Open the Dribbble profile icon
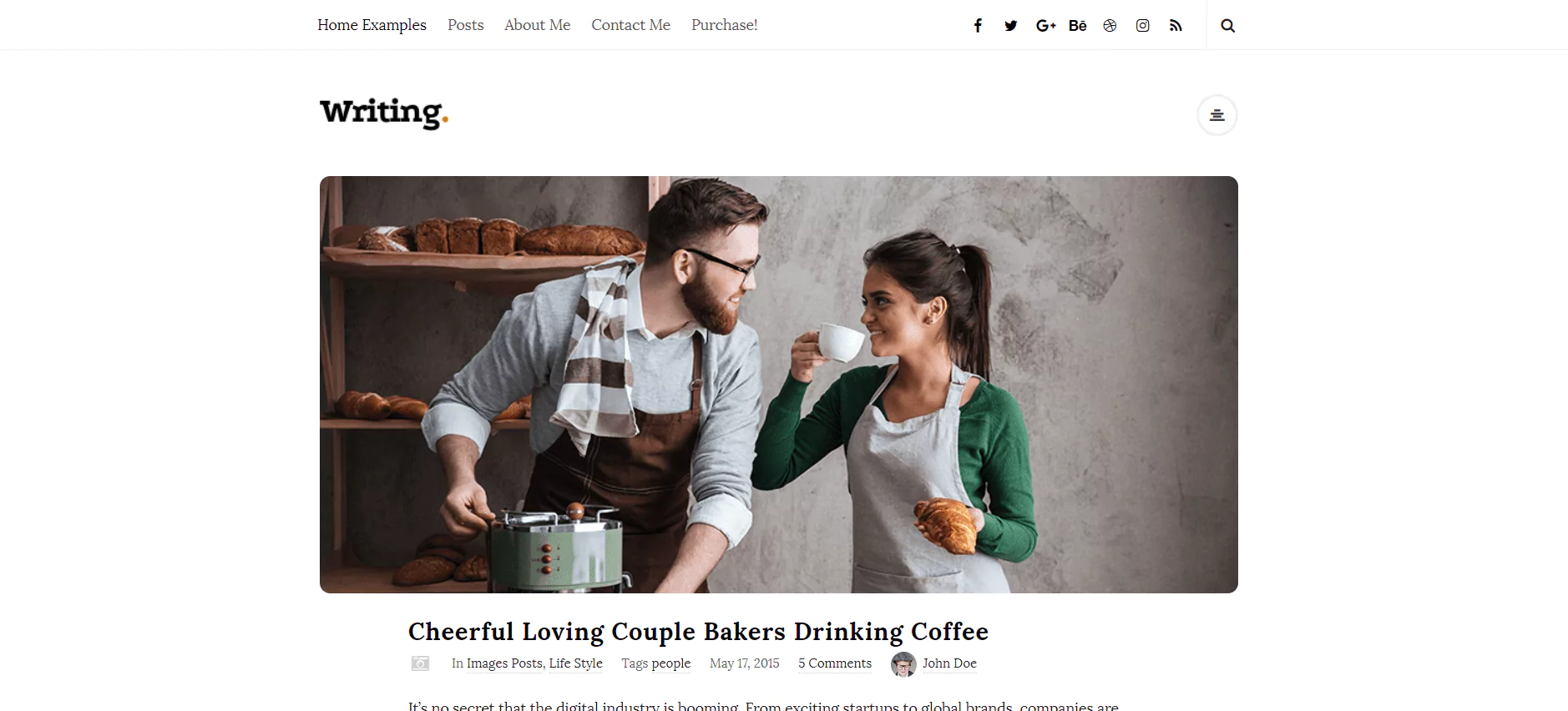 coord(1110,25)
